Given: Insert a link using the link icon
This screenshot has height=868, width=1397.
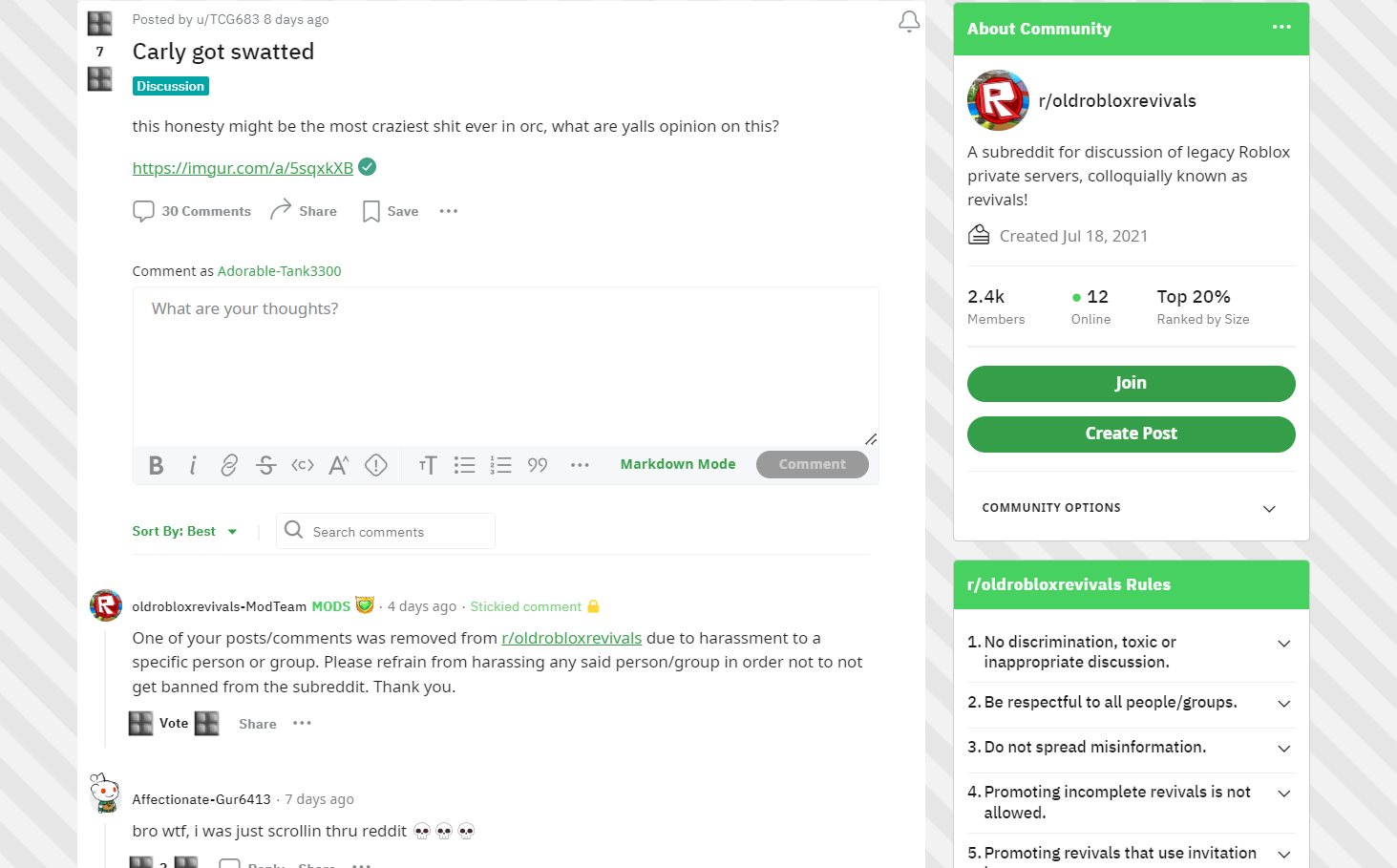Looking at the screenshot, I should coord(229,465).
